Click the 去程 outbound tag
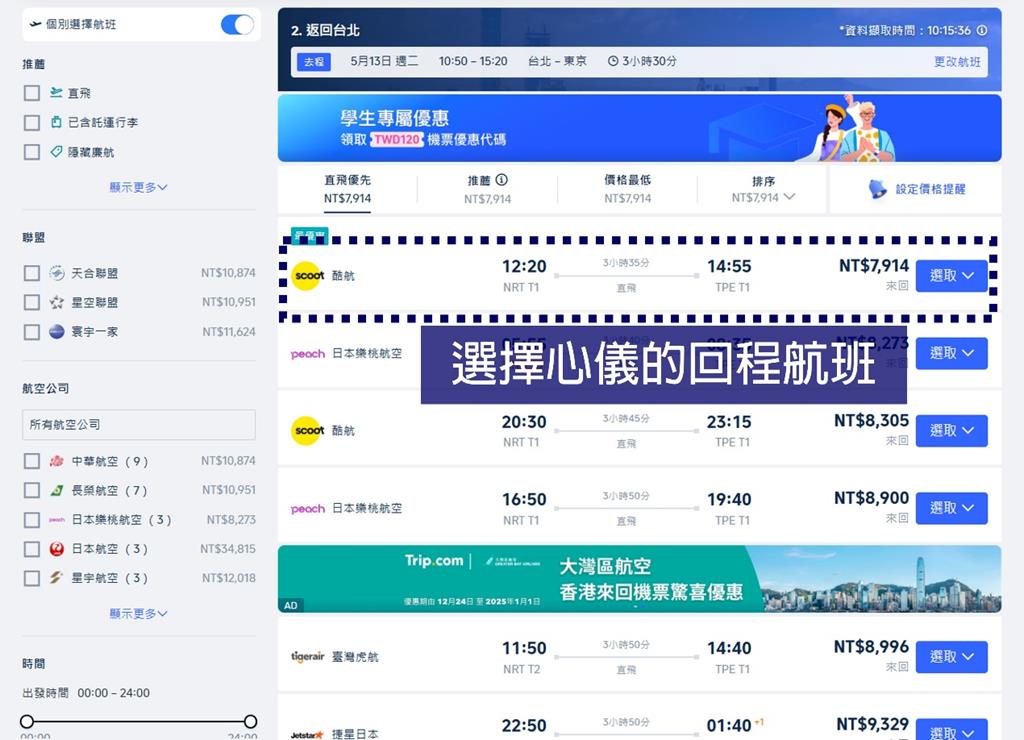 314,61
